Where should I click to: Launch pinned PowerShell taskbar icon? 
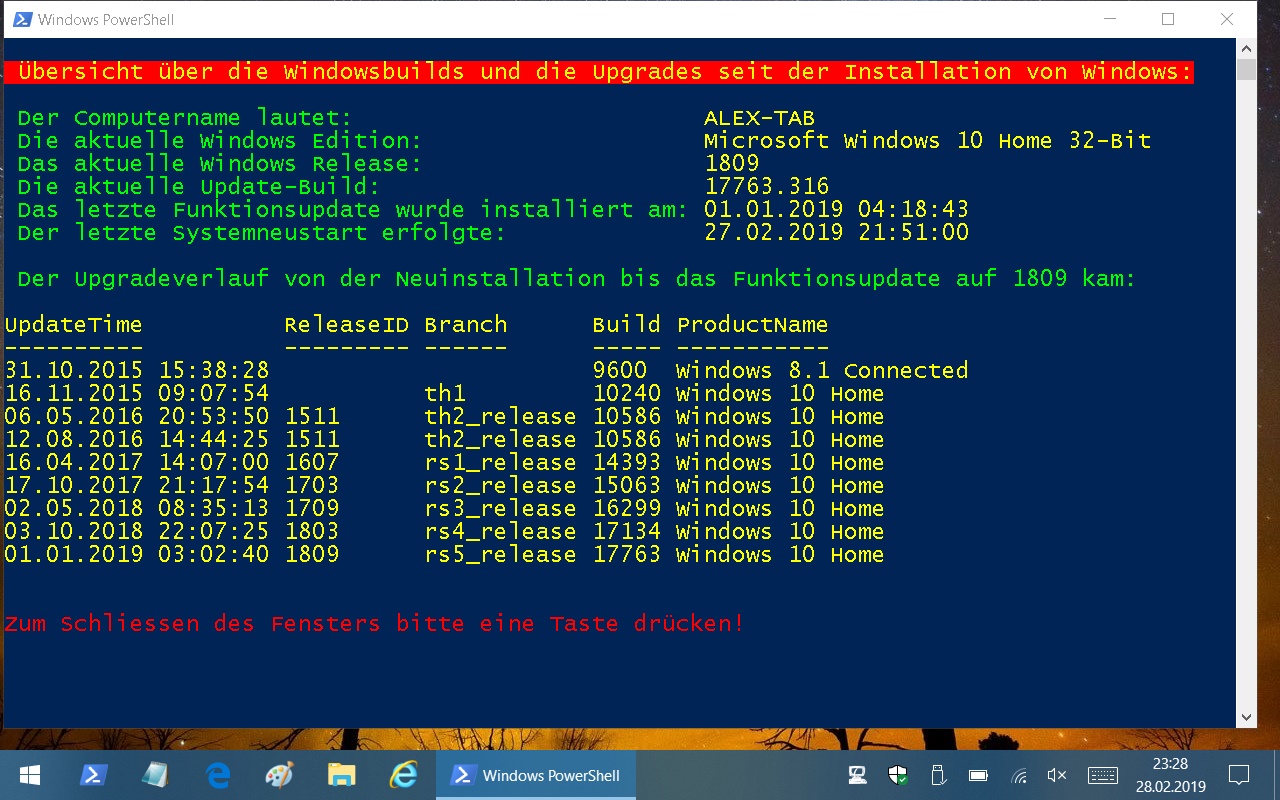point(93,775)
